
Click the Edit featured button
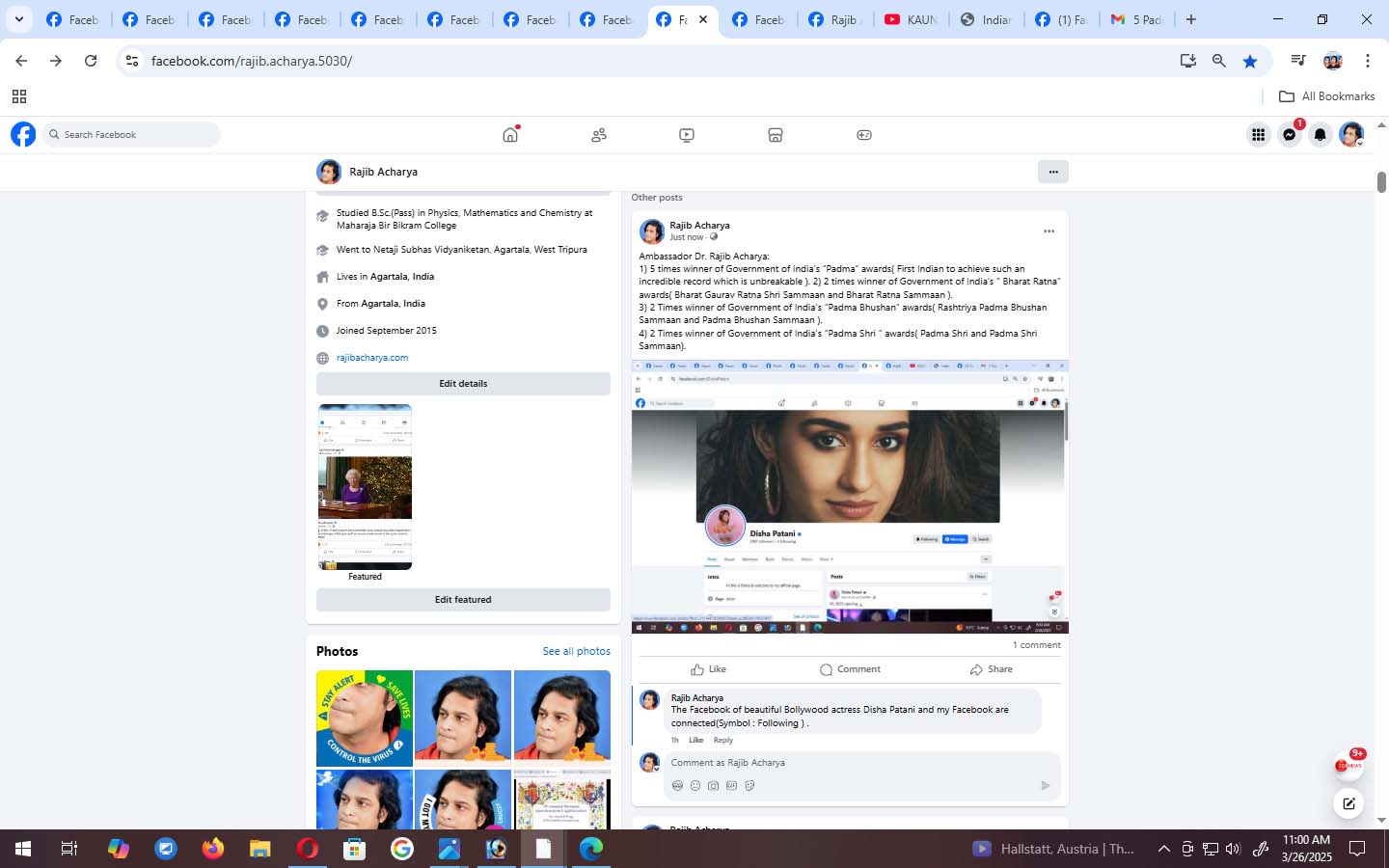pos(463,600)
